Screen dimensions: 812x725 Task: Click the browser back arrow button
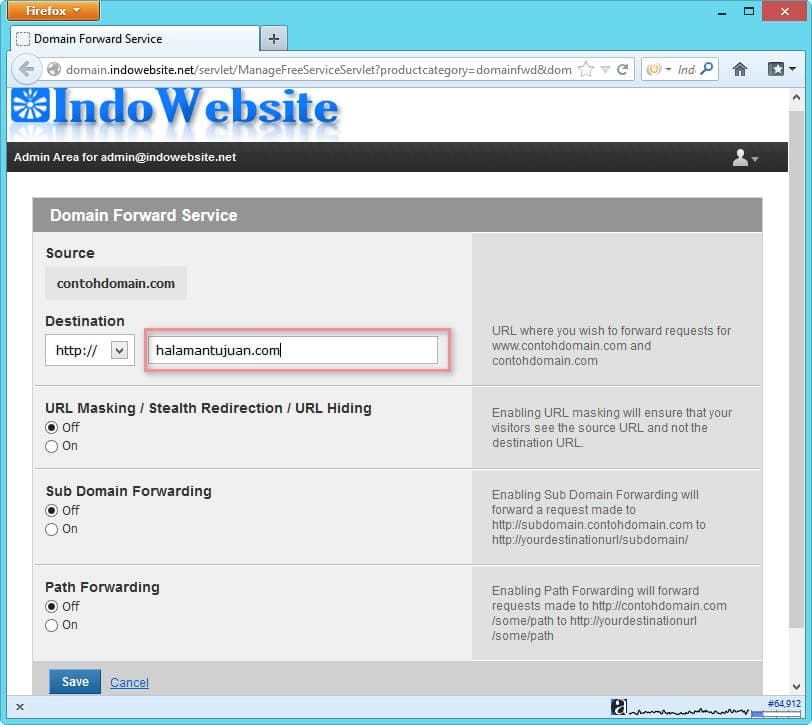pos(27,70)
